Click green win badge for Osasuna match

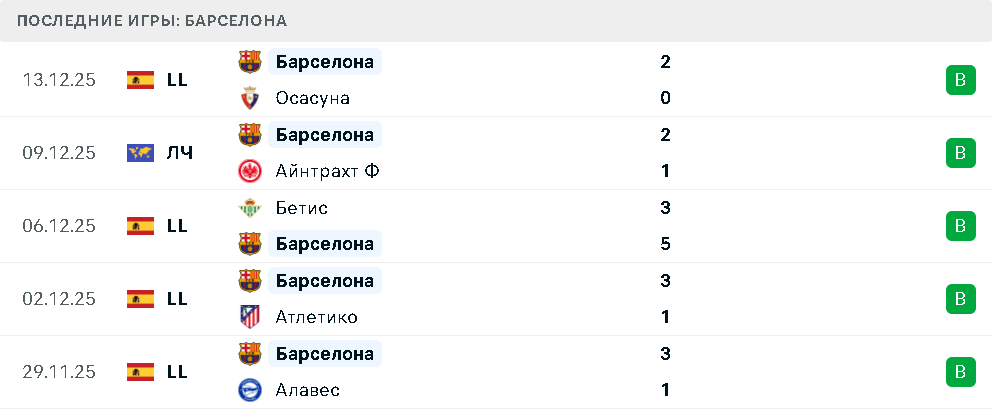[960, 80]
